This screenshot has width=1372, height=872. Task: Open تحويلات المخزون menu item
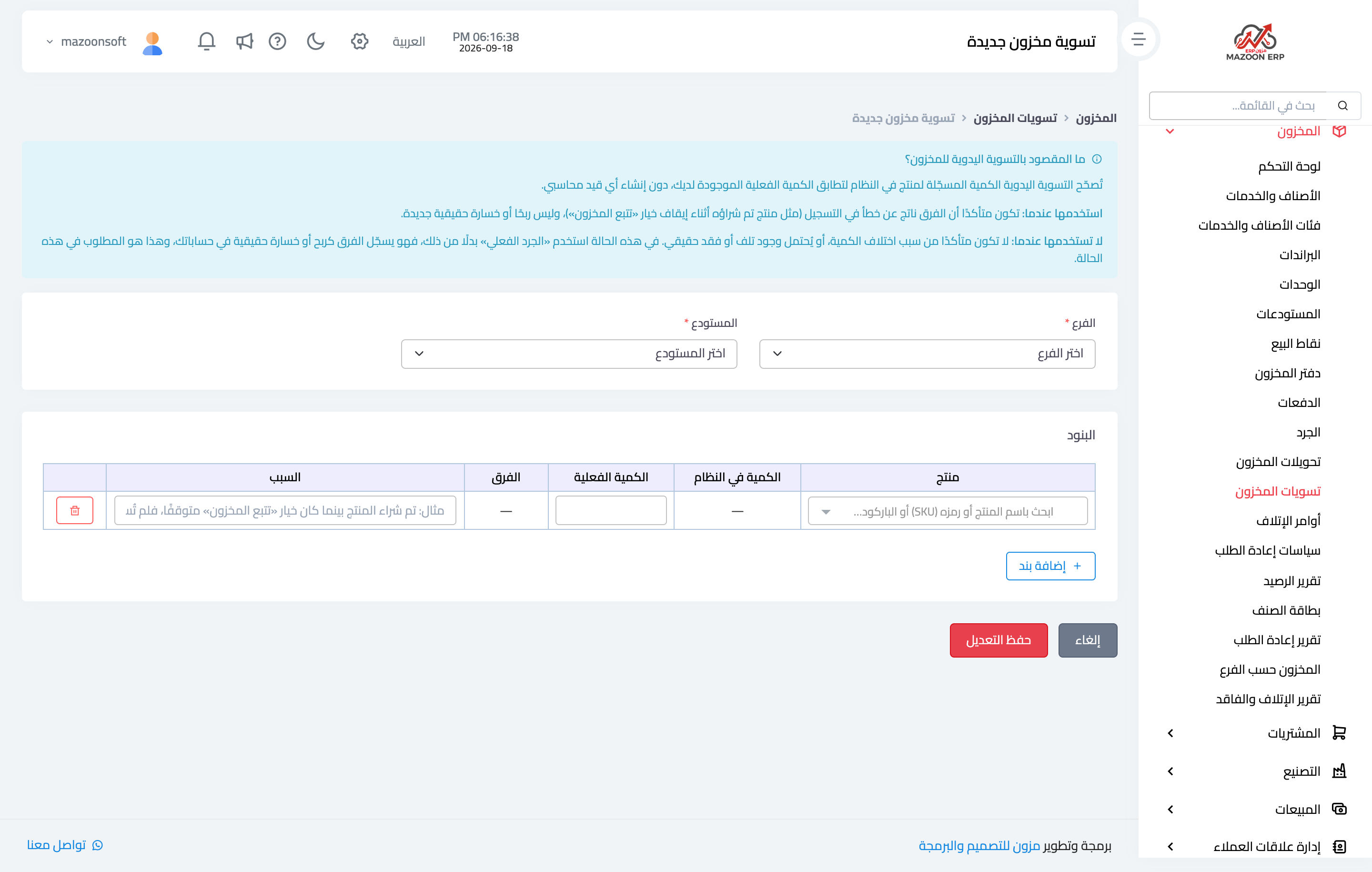(x=1278, y=462)
